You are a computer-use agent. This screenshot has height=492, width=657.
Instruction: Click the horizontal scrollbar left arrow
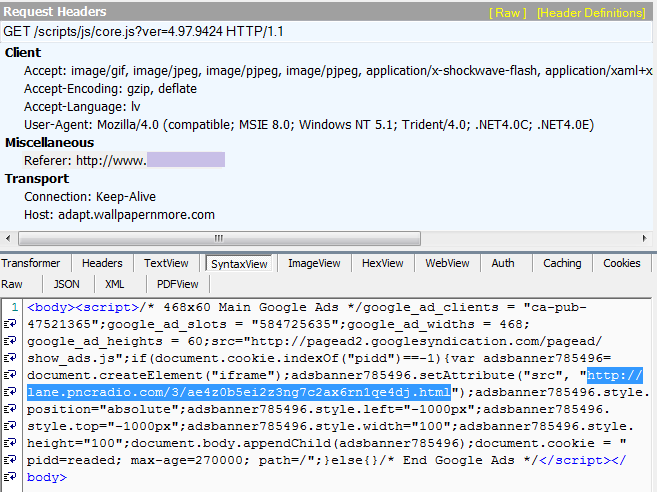point(8,238)
